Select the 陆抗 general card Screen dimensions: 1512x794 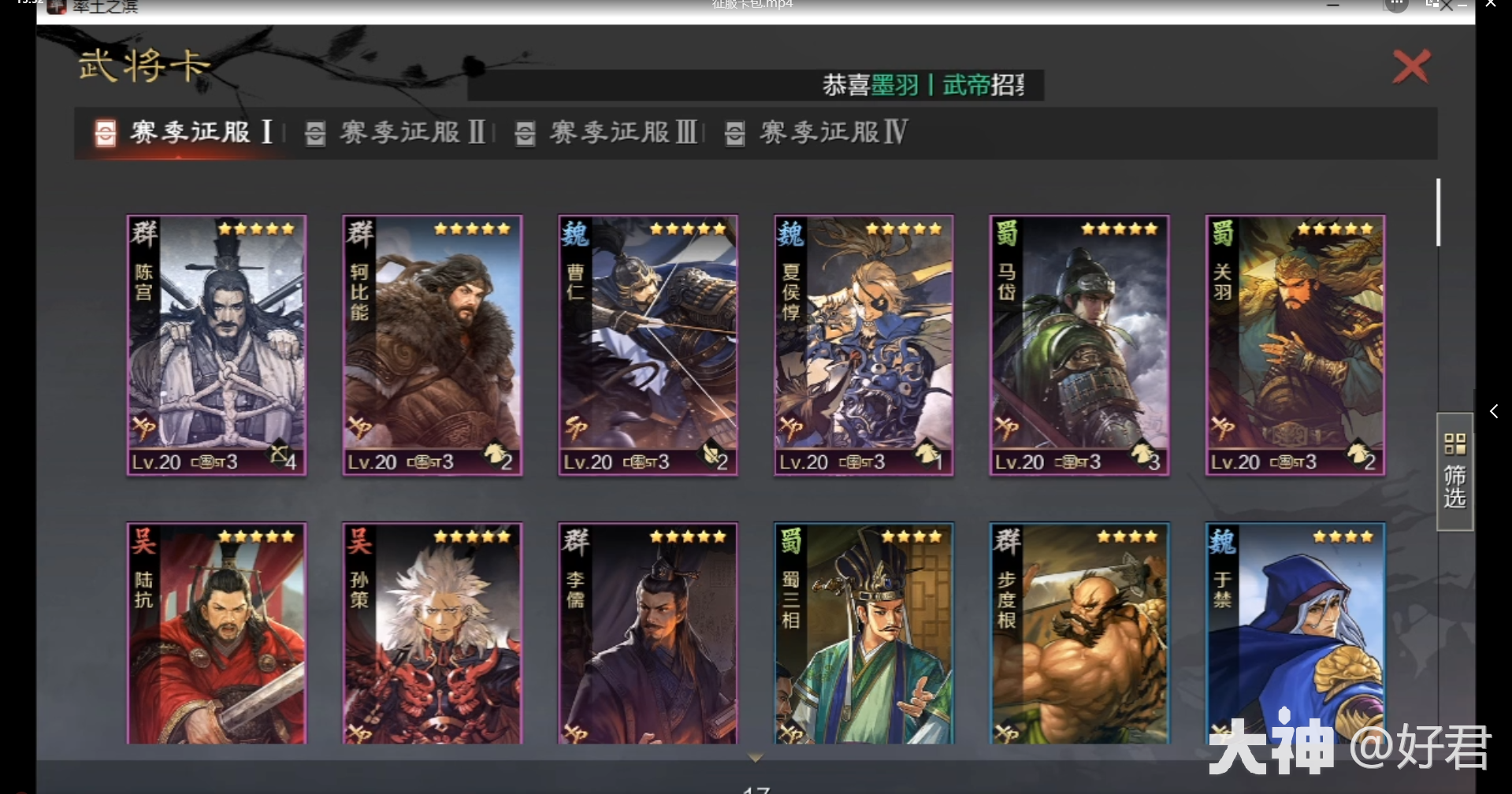tap(217, 633)
